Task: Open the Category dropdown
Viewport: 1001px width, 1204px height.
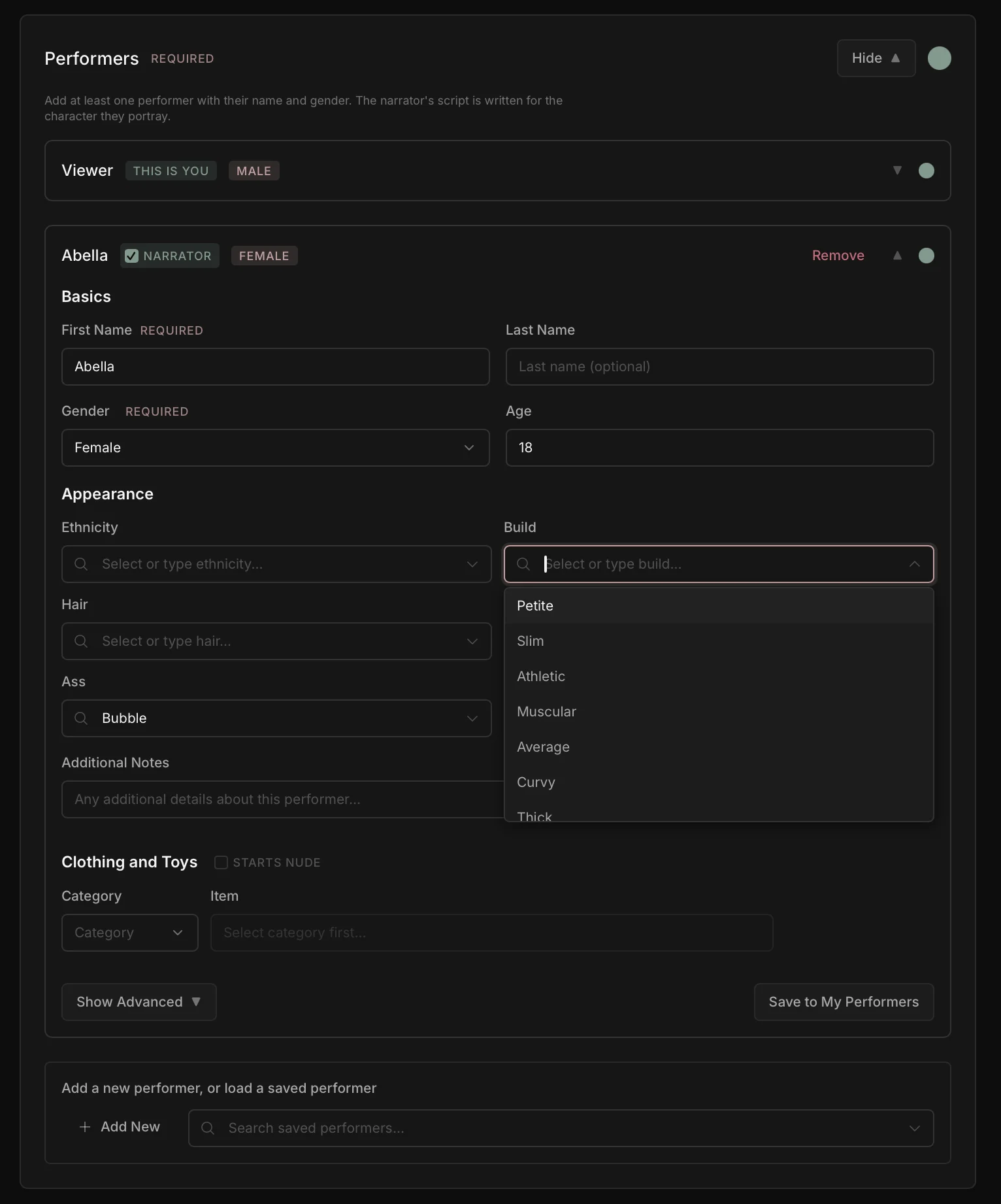Action: (x=129, y=933)
